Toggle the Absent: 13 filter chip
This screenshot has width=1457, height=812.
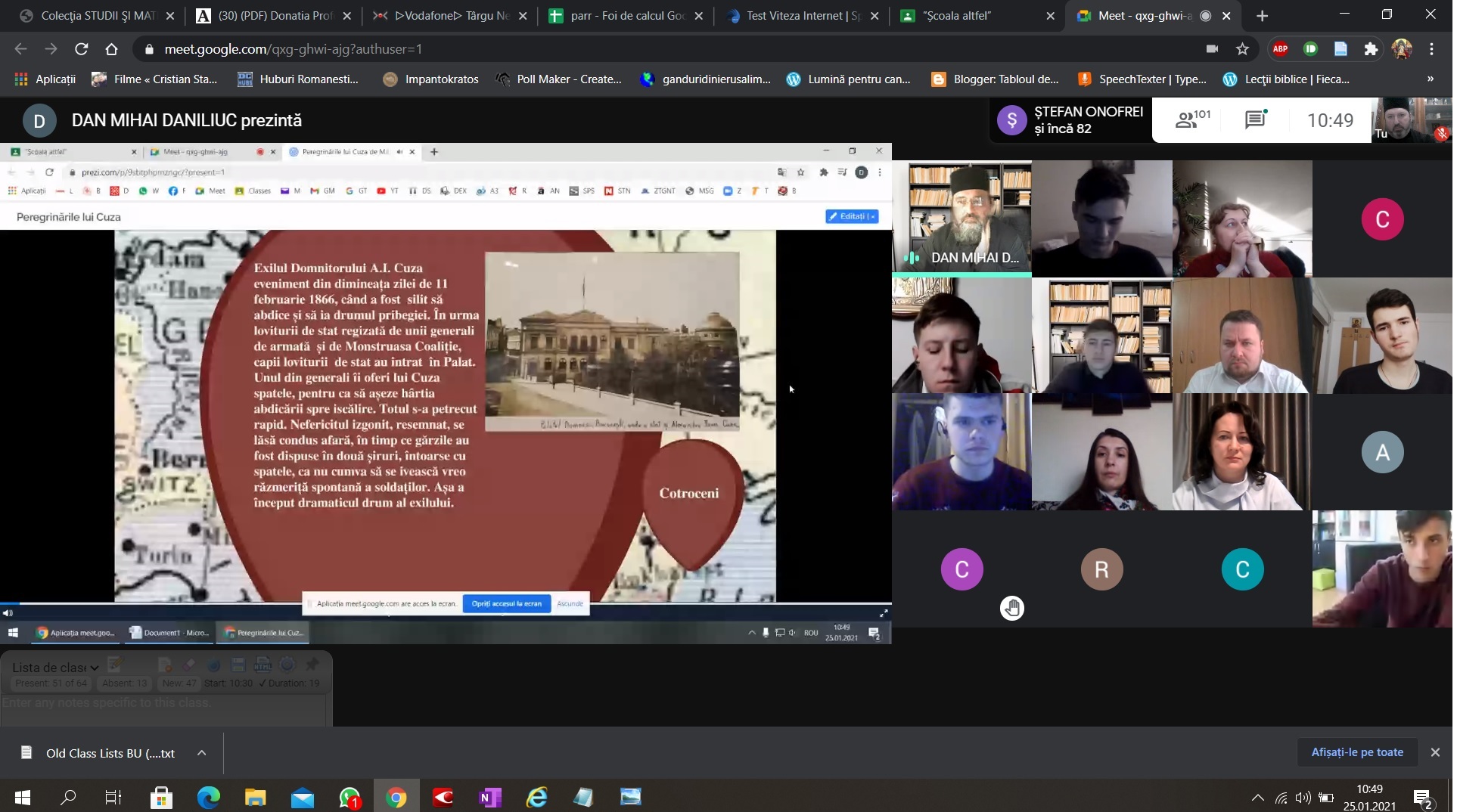pos(124,683)
